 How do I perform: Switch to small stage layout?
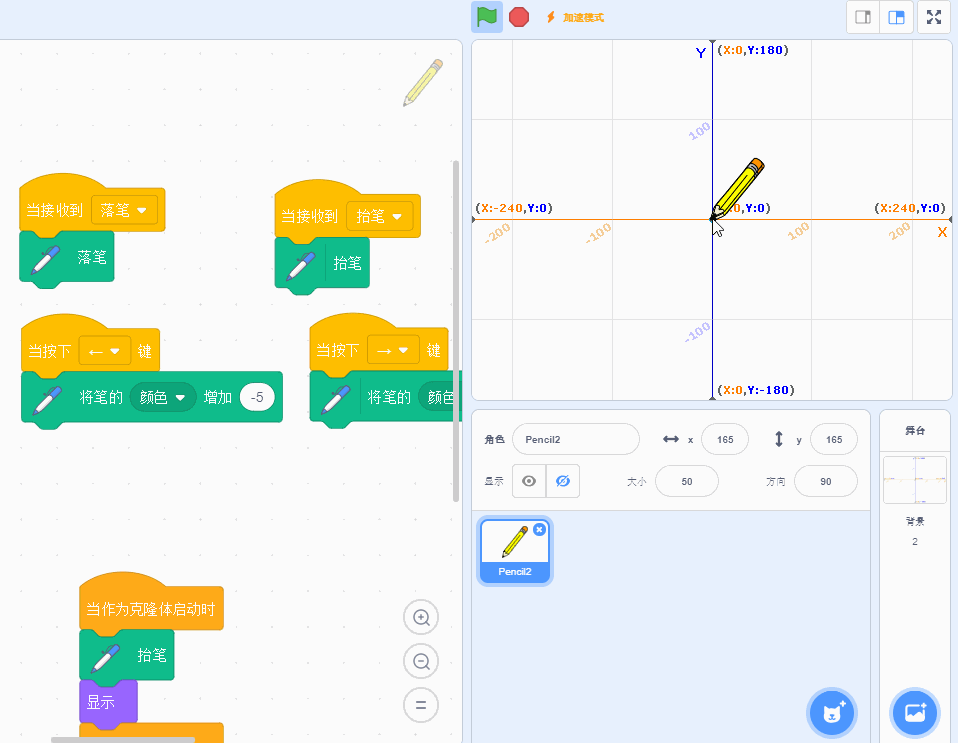(x=862, y=17)
